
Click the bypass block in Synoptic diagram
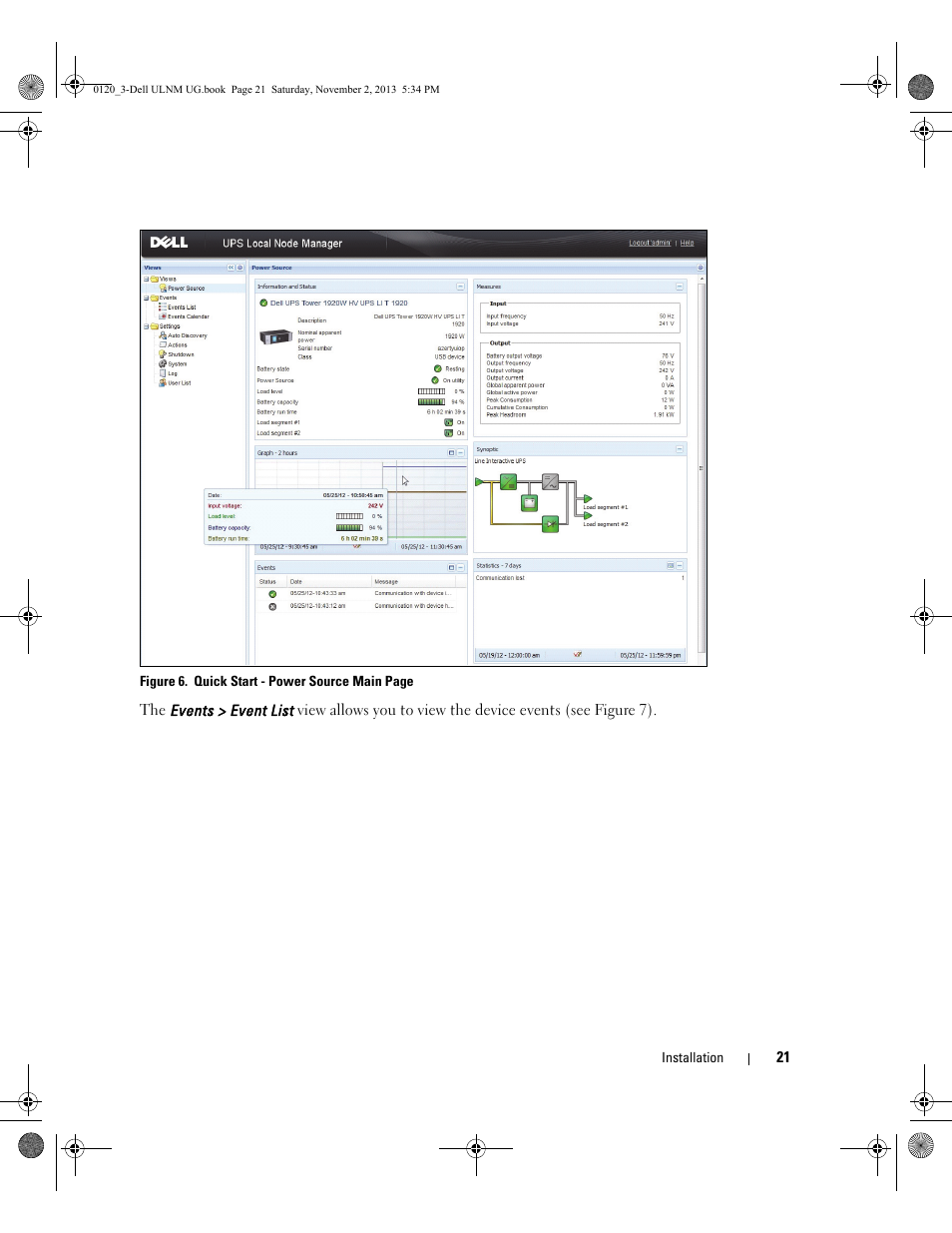(550, 523)
